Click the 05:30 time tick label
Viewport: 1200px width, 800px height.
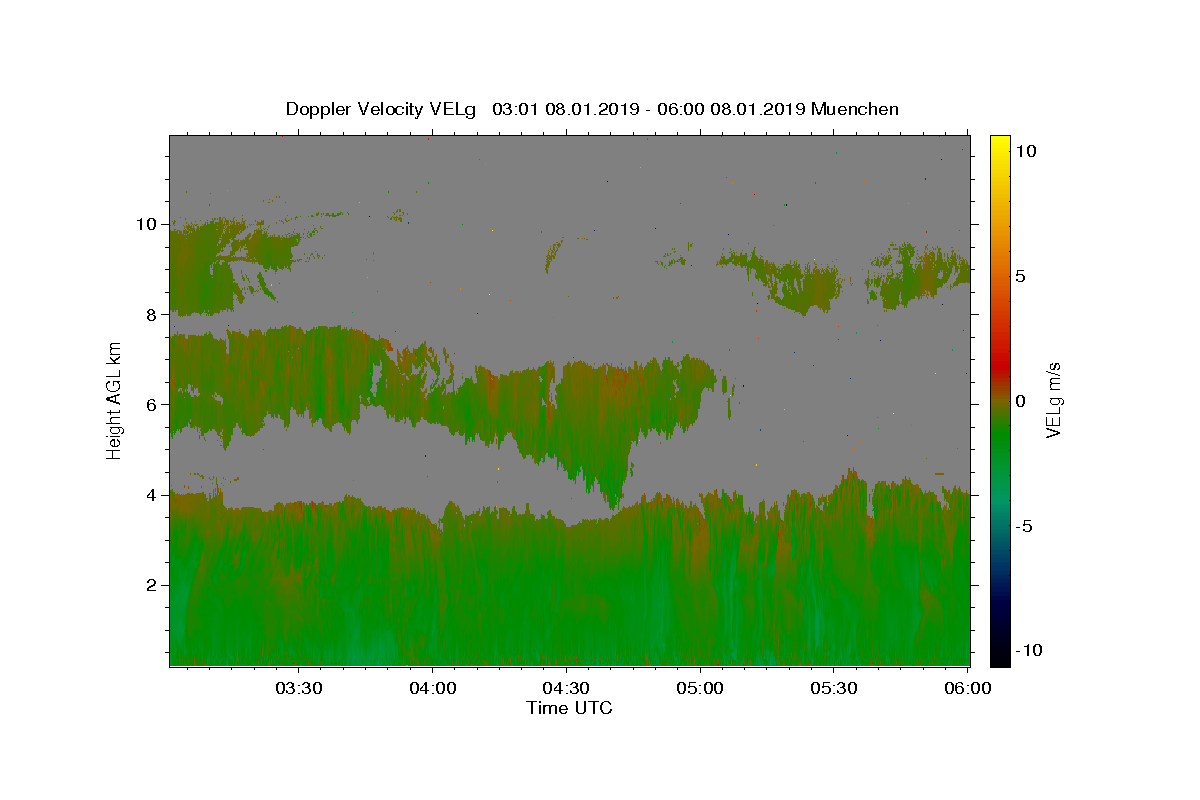pos(834,688)
